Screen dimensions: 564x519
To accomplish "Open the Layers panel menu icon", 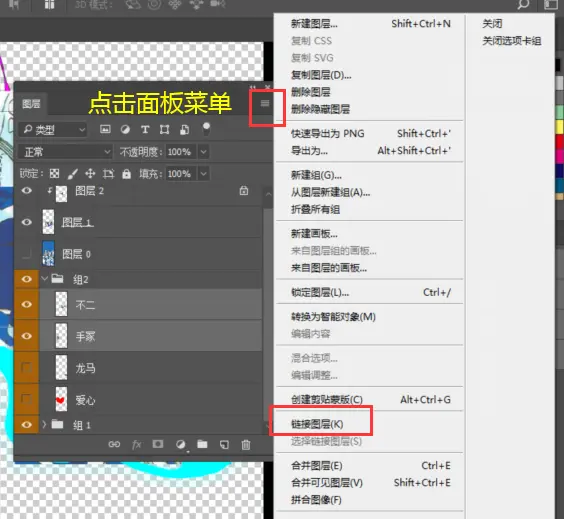I will [265, 104].
